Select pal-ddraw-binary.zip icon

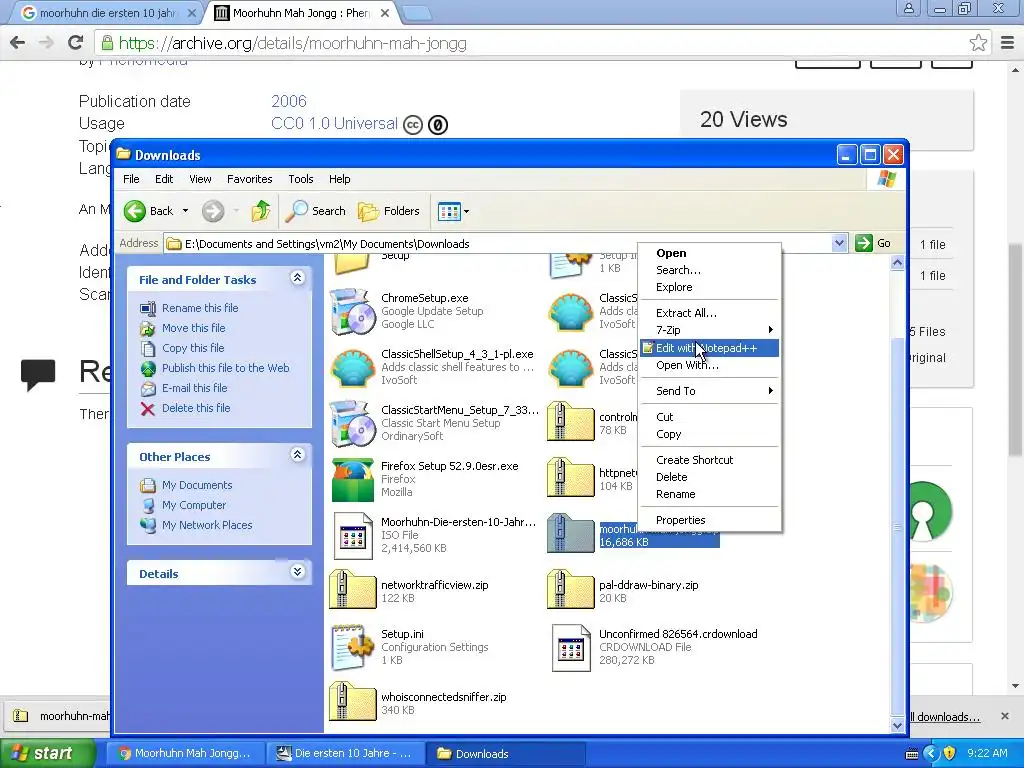tap(570, 589)
